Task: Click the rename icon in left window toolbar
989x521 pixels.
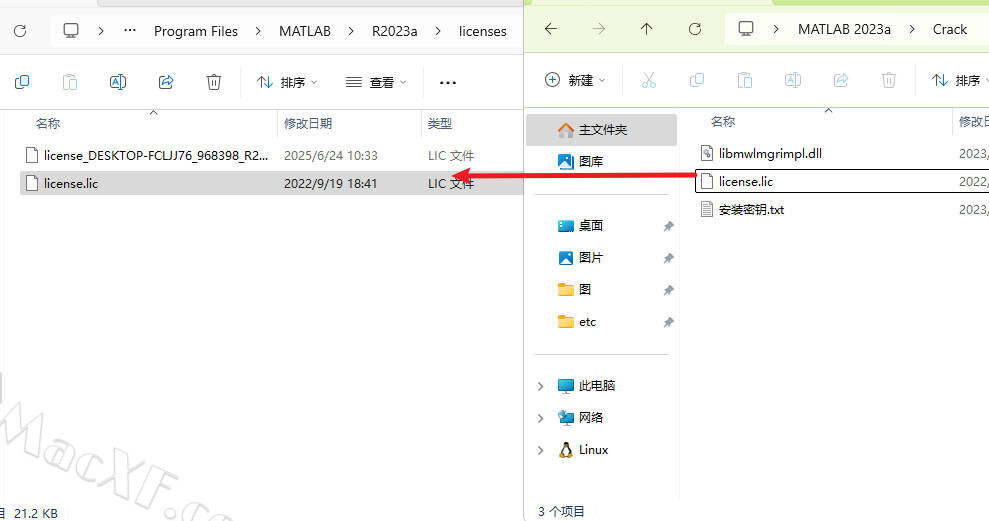Action: coord(118,82)
